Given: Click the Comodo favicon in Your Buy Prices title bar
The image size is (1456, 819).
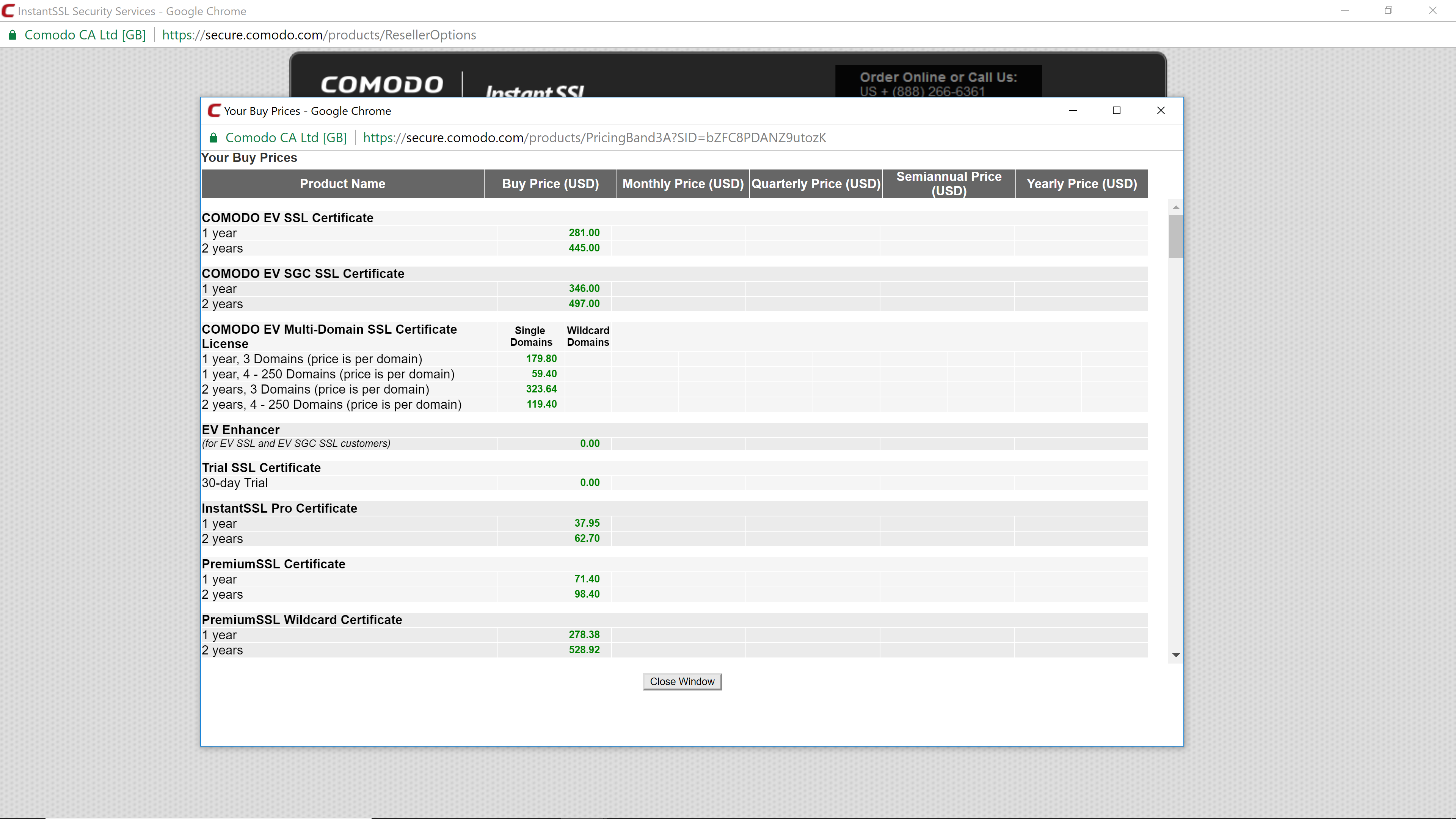Looking at the screenshot, I should pos(213,111).
